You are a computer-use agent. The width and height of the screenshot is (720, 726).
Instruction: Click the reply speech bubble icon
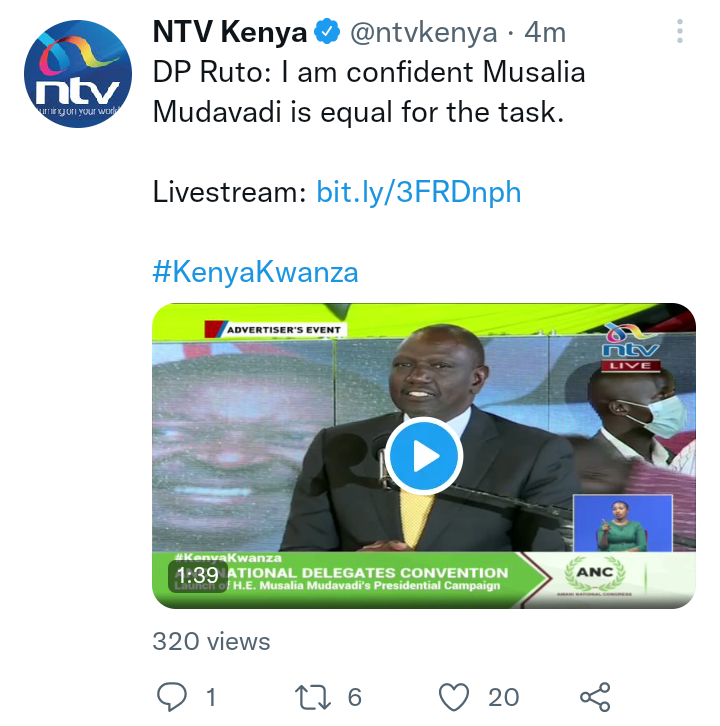[x=172, y=696]
